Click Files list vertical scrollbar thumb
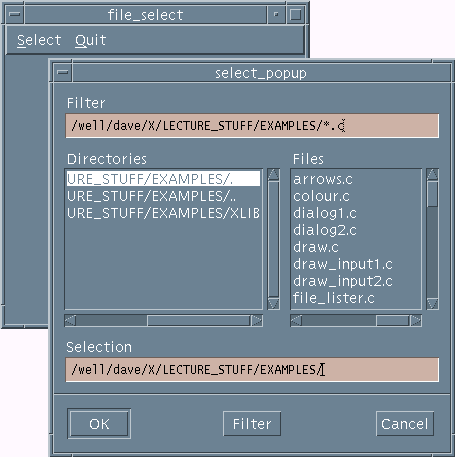 (x=432, y=194)
